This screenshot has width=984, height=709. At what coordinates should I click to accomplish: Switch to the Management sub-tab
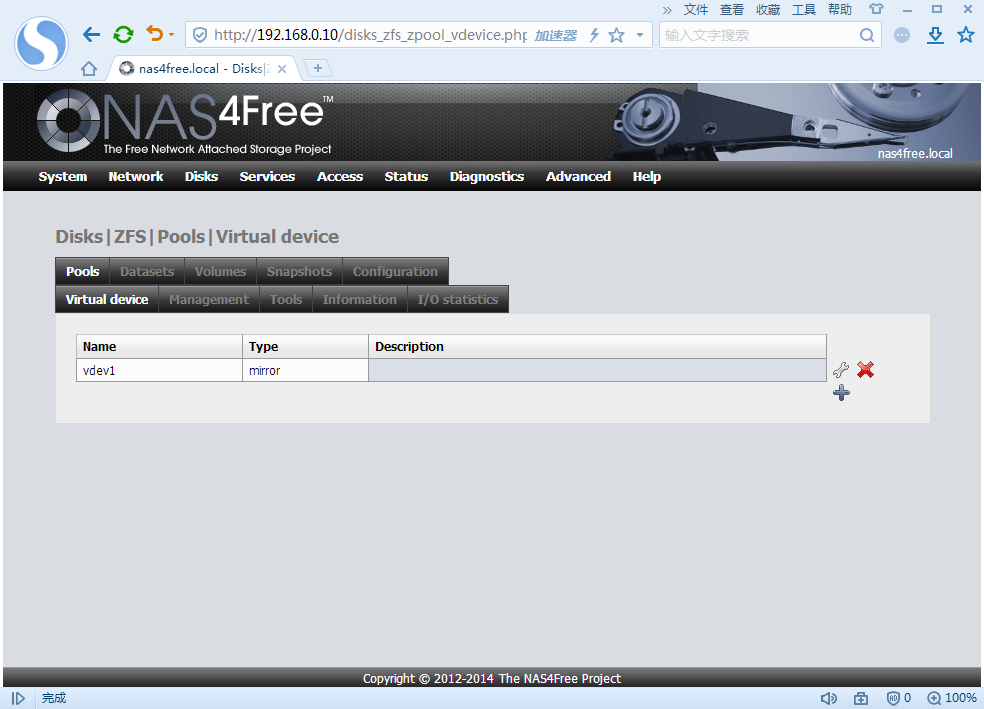click(209, 299)
